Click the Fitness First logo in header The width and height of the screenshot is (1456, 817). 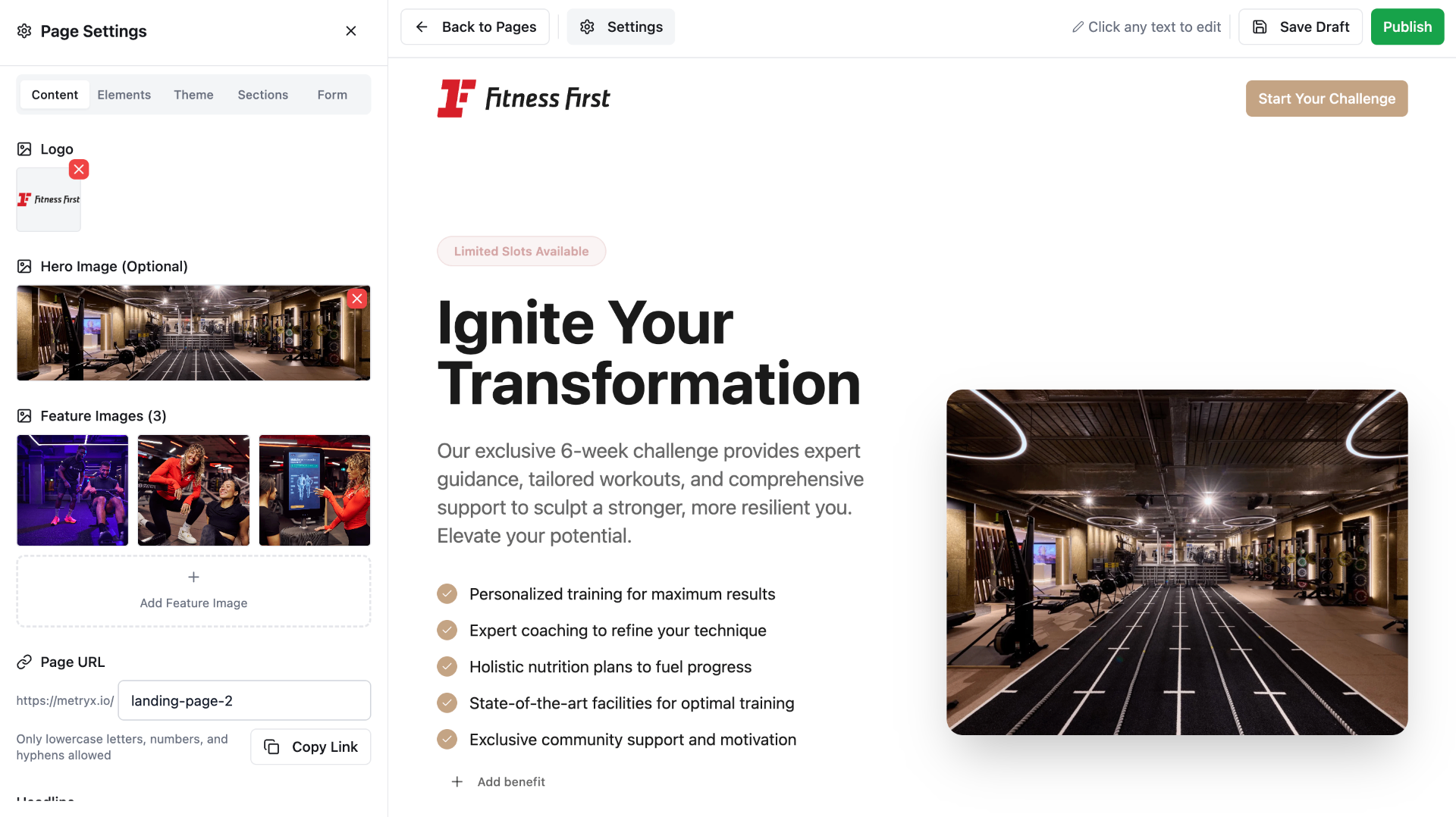[x=523, y=99]
